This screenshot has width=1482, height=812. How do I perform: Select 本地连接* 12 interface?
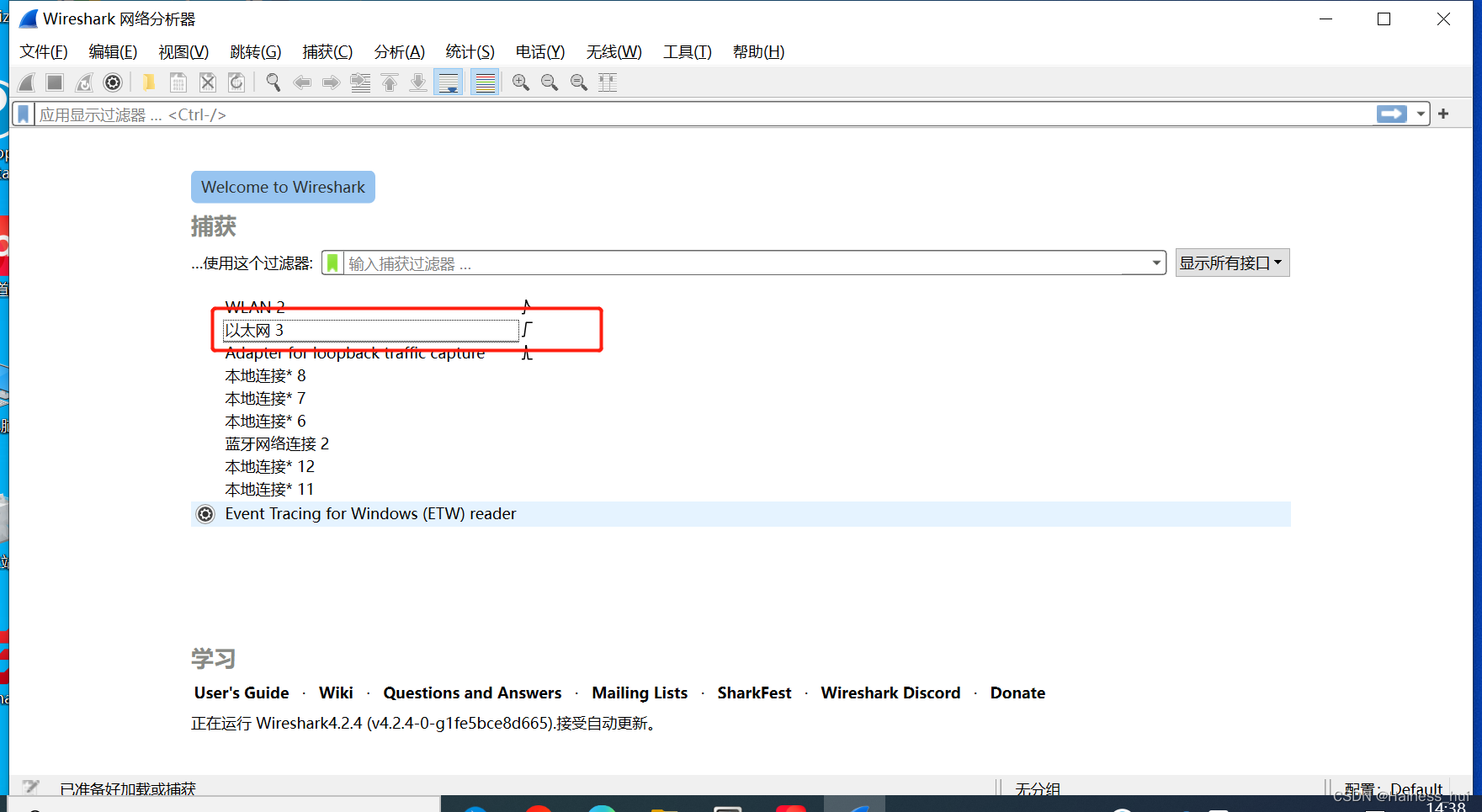[269, 466]
